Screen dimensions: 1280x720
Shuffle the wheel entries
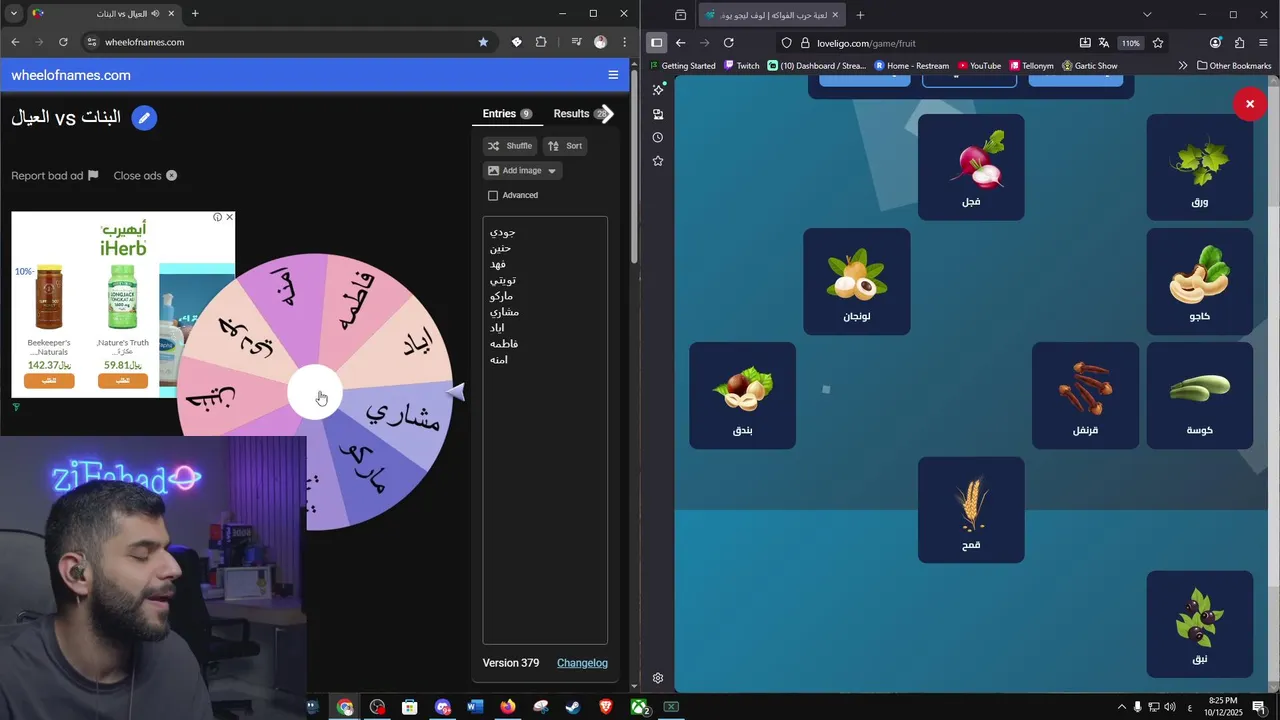[x=510, y=146]
